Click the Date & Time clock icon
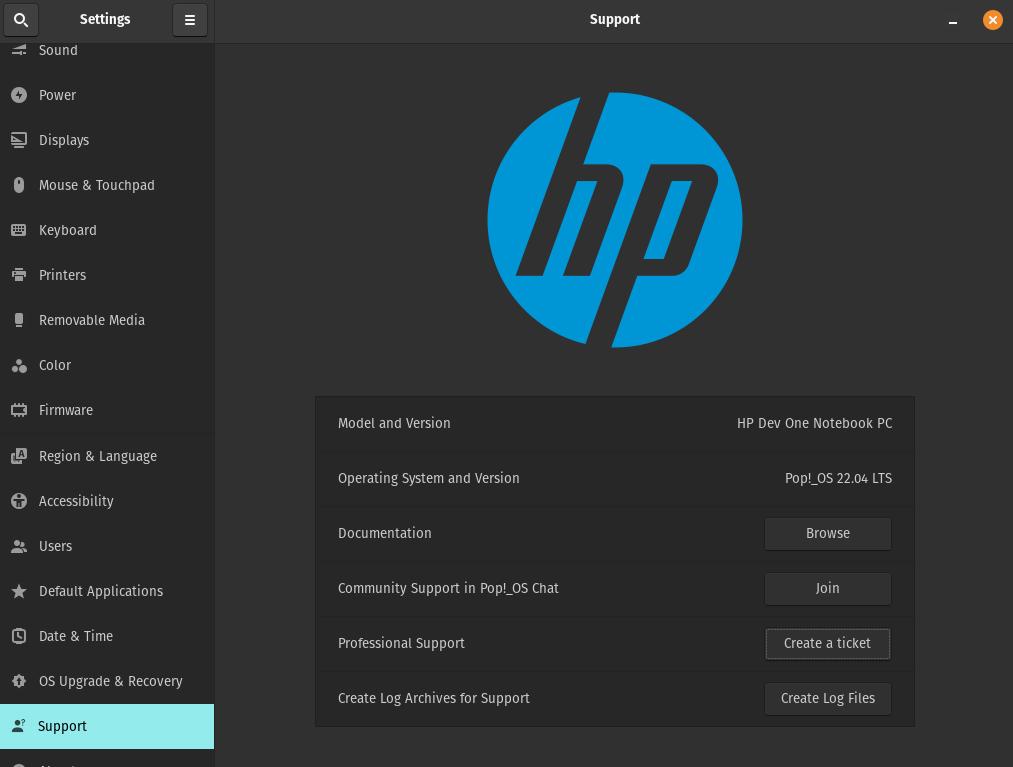The image size is (1013, 767). point(19,636)
